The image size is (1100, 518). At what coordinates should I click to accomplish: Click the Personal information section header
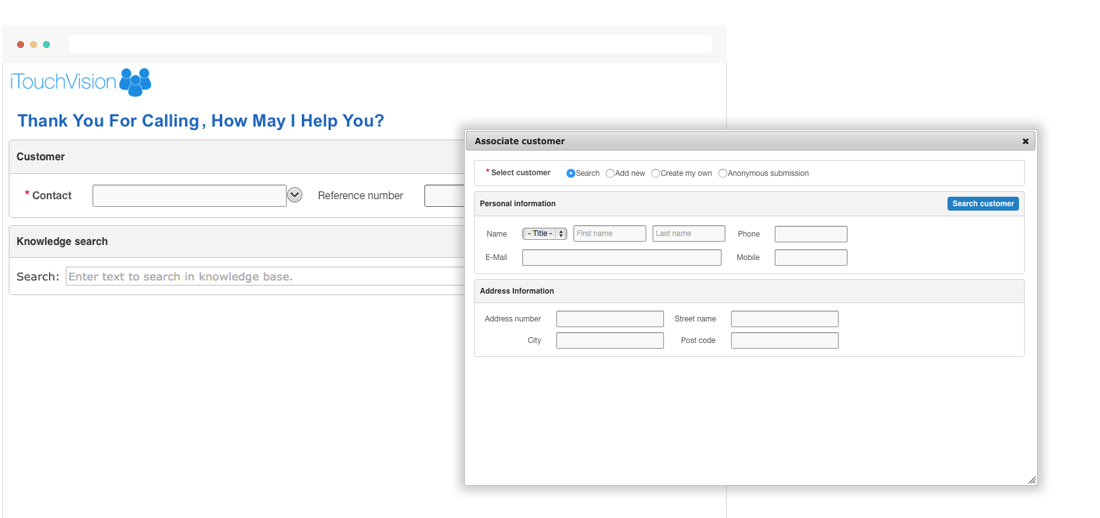[x=749, y=204]
